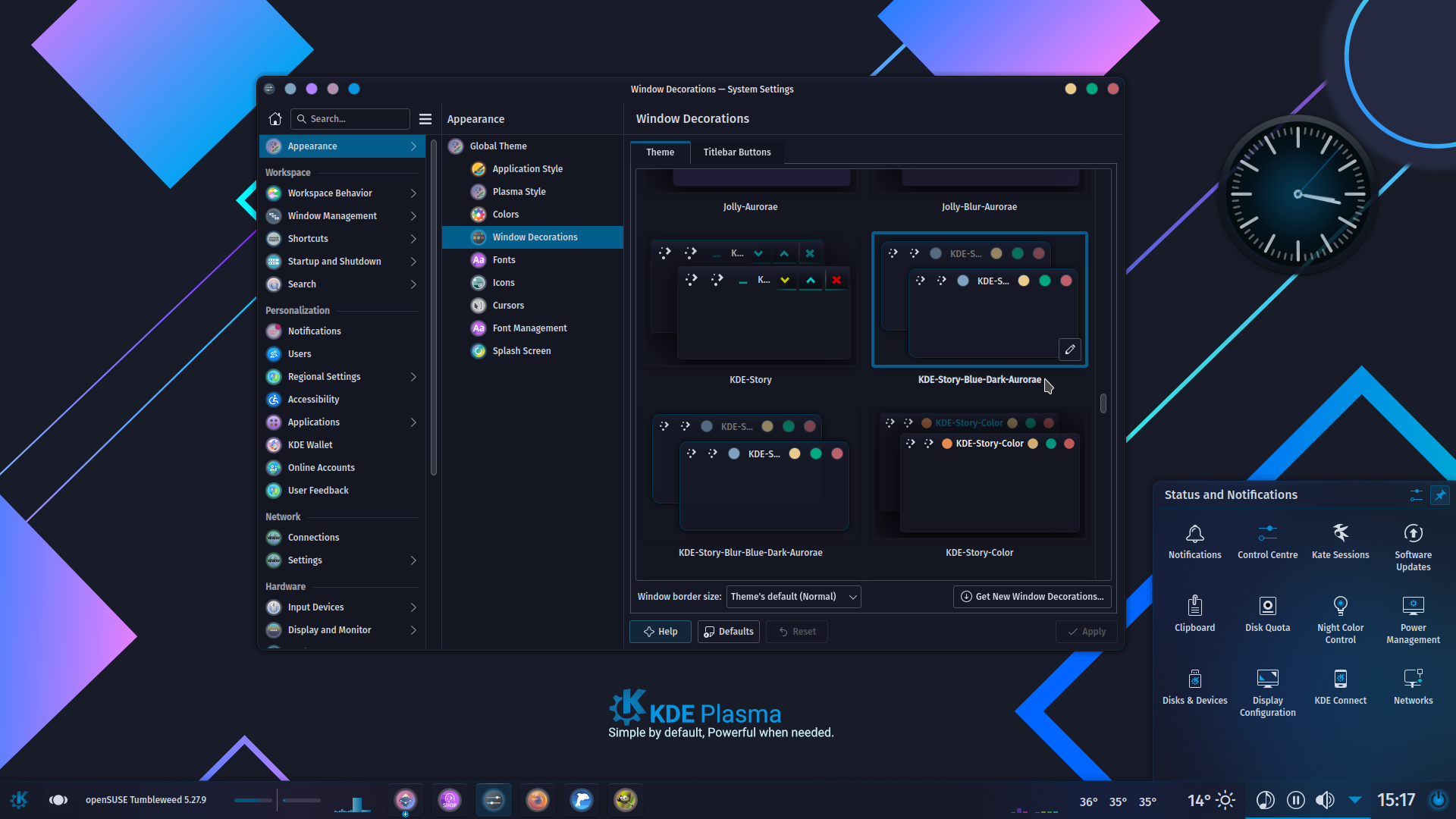Open Night Color Control in the status panel
This screenshot has width=1456, height=819.
(x=1341, y=620)
